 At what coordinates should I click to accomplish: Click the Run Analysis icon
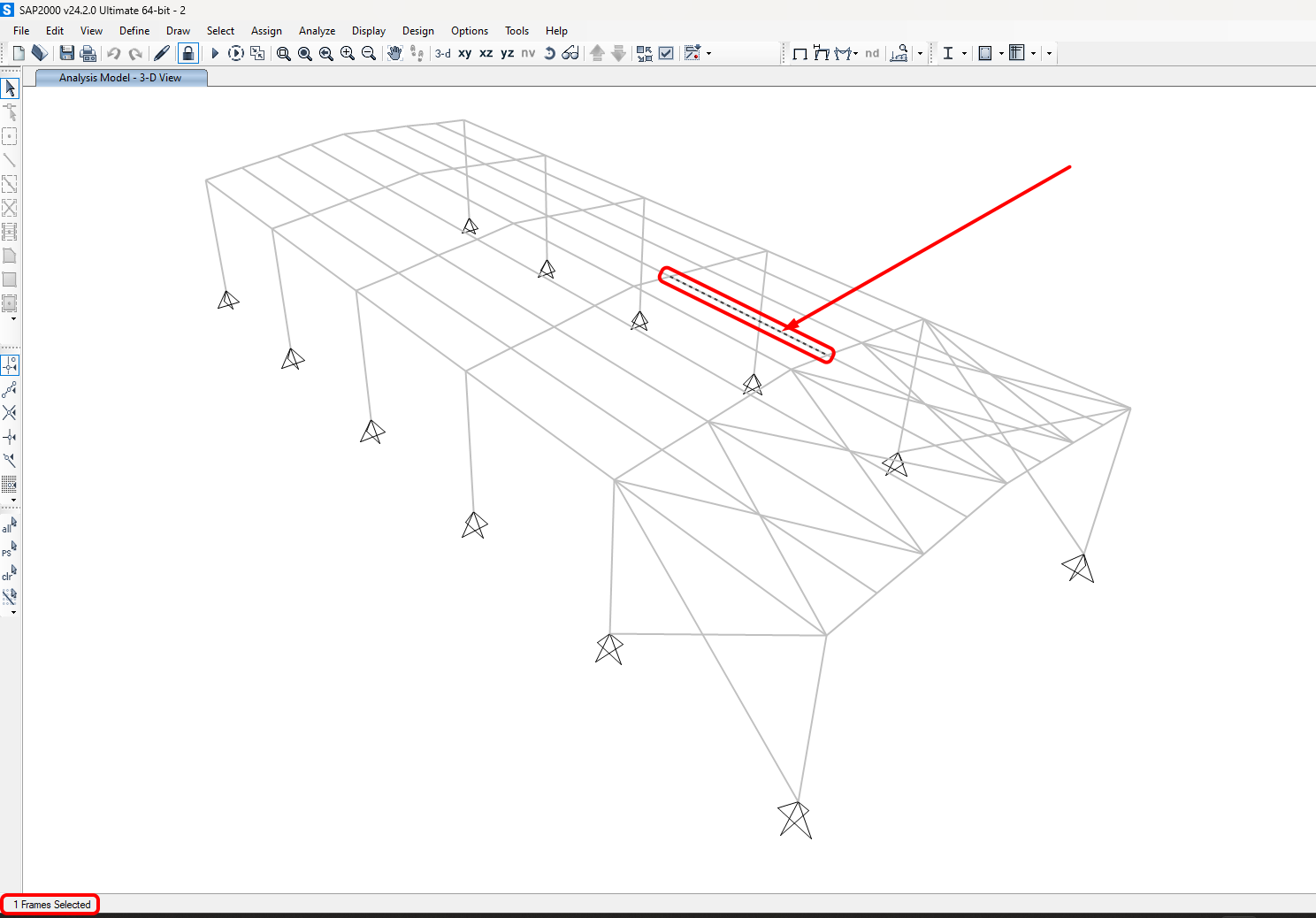point(215,52)
